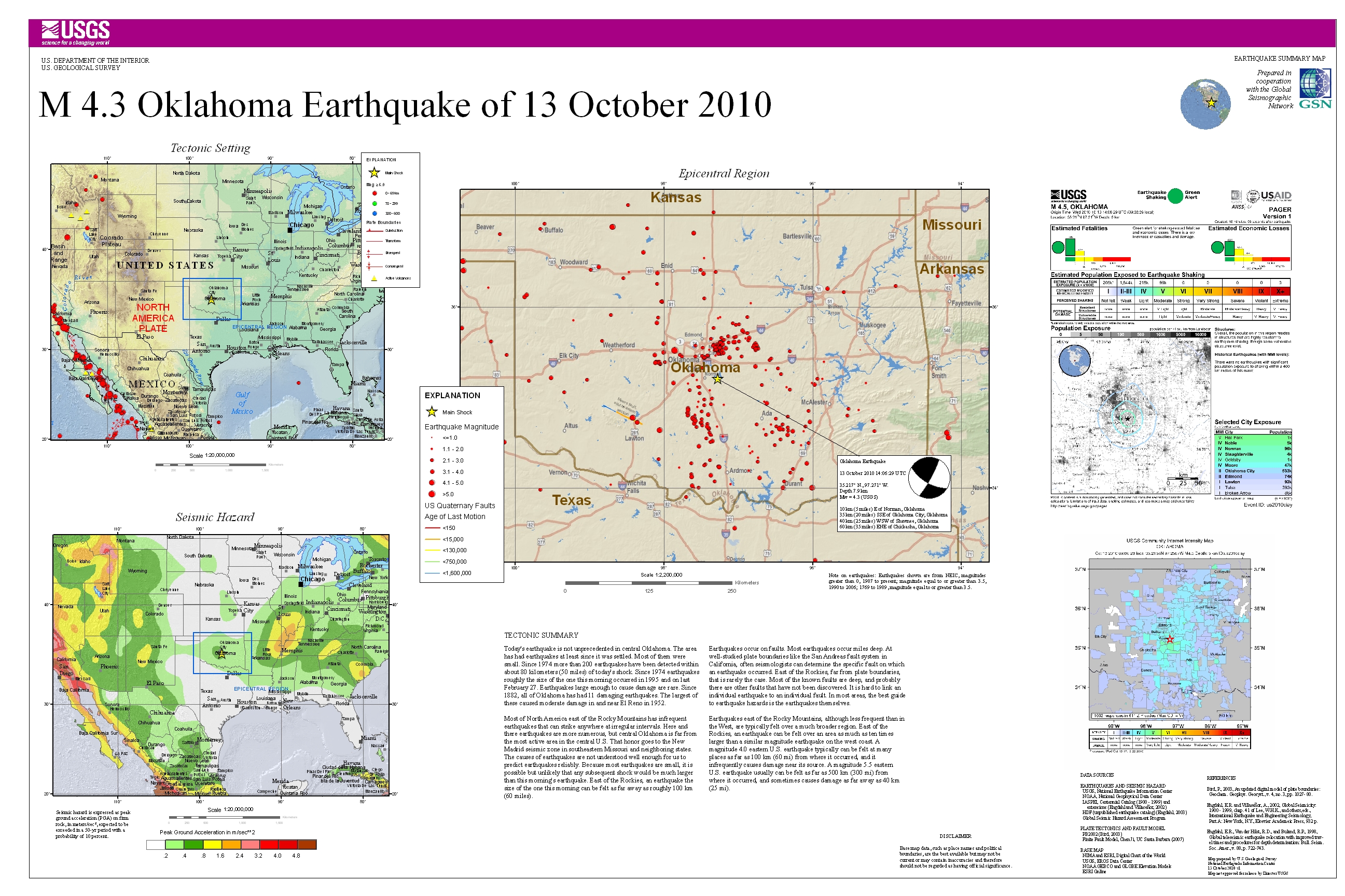Click the blue epicentral box on Seismic Hazard map
1345x896 pixels.
[x=222, y=653]
